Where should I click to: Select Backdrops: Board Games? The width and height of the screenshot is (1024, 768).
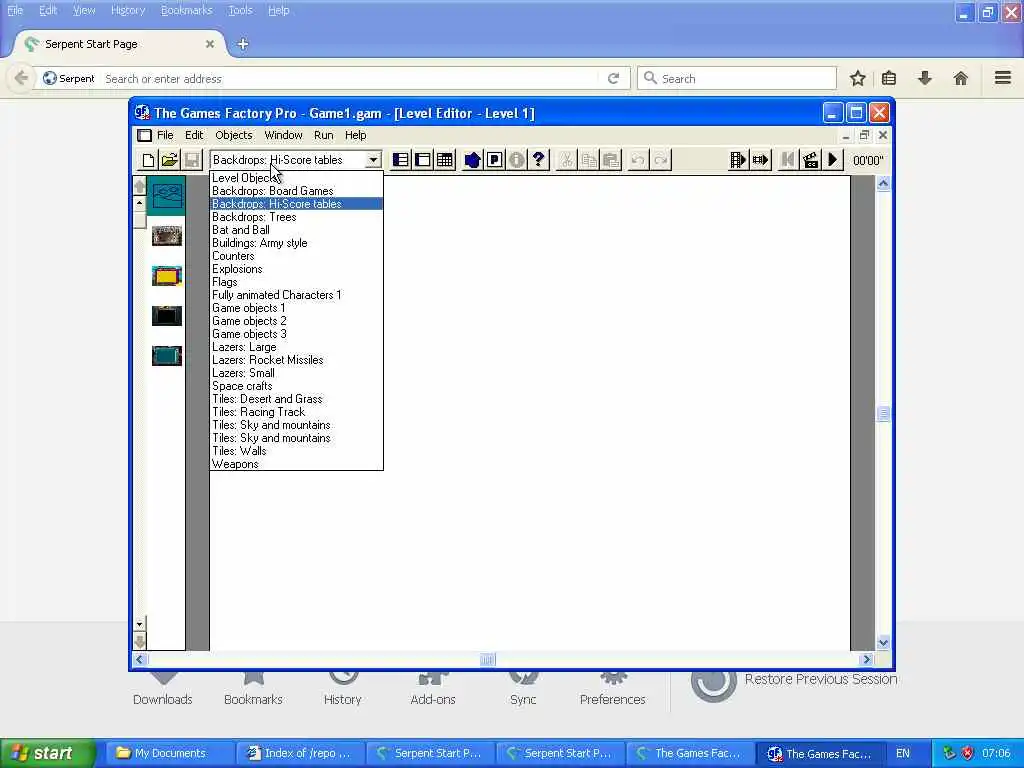click(296, 191)
